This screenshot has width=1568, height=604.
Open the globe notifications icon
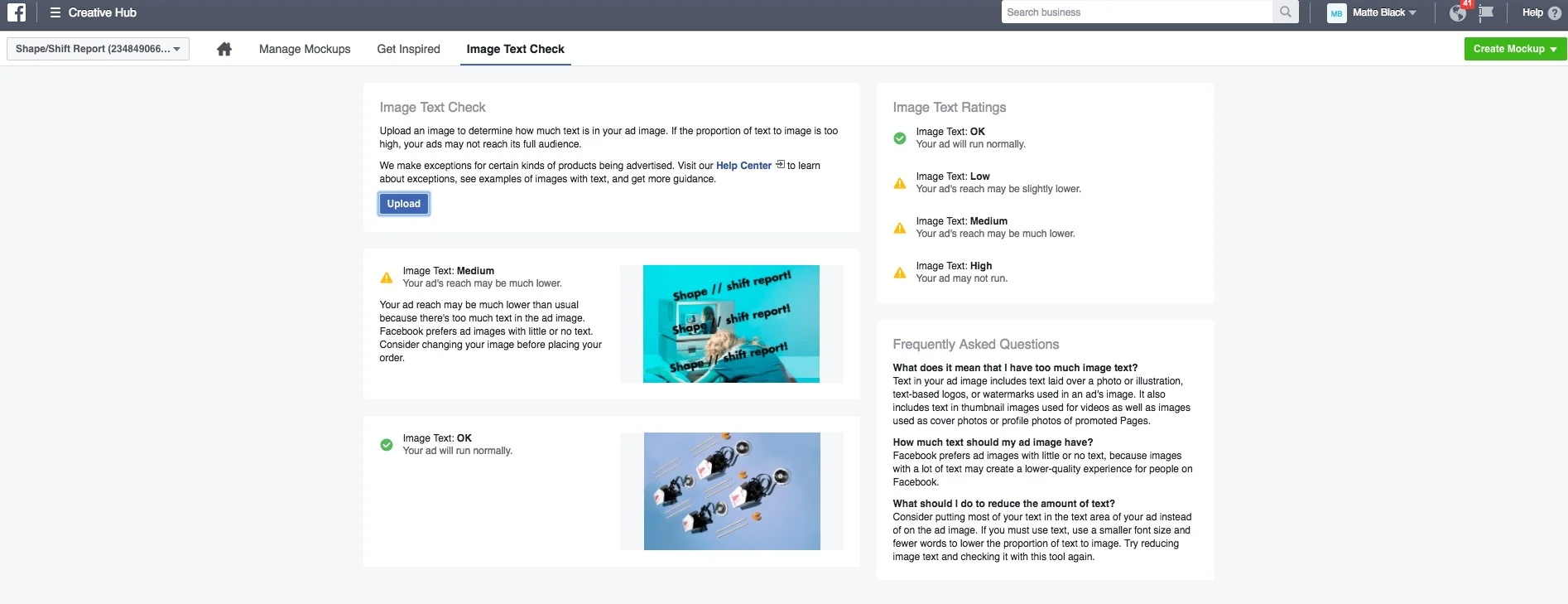1458,12
